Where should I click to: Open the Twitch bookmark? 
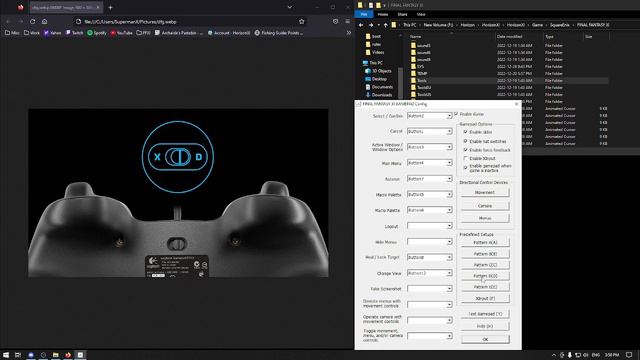(x=74, y=33)
